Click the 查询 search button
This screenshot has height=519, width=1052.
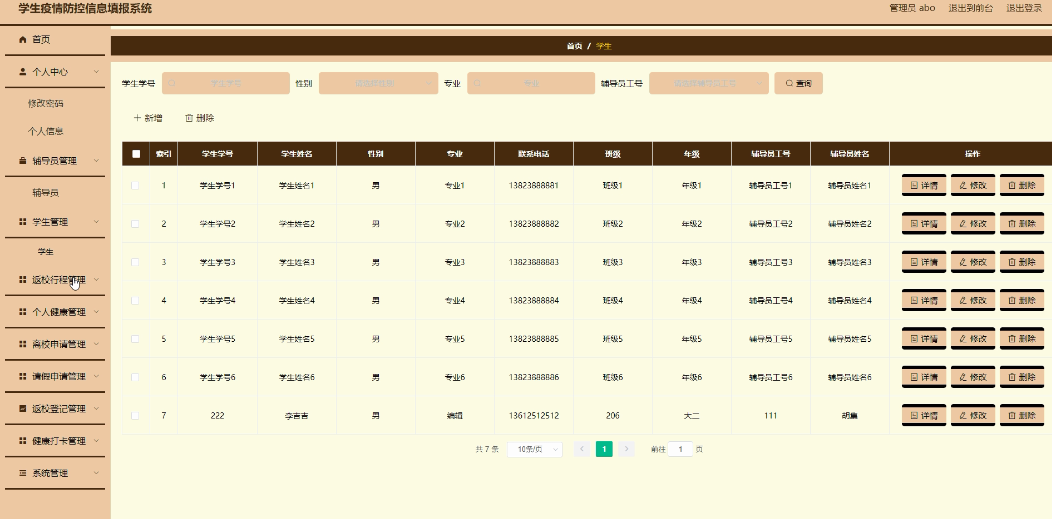798,83
